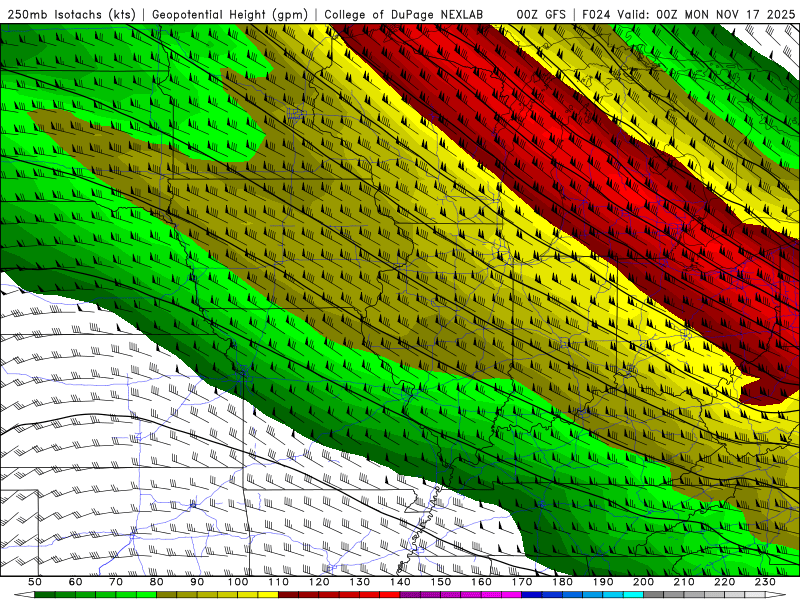Select the bright red swatch just before 140

pyautogui.click(x=390, y=594)
